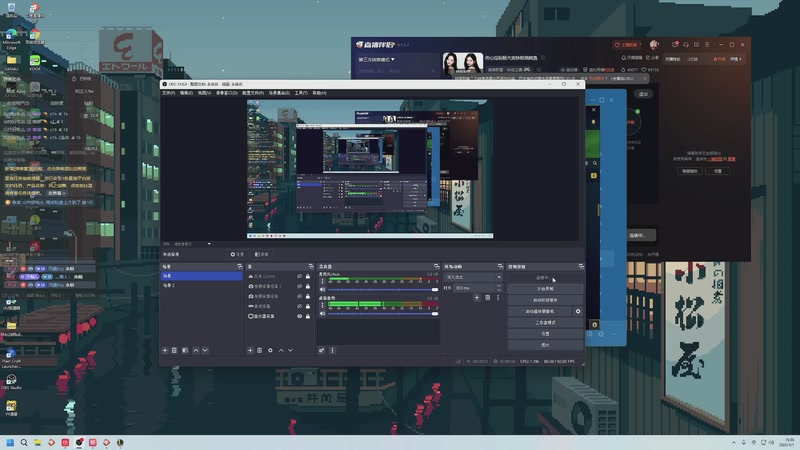Toggle the lock on the 文本 (GDI+) source
This screenshot has width=800, height=450.
(x=308, y=277)
